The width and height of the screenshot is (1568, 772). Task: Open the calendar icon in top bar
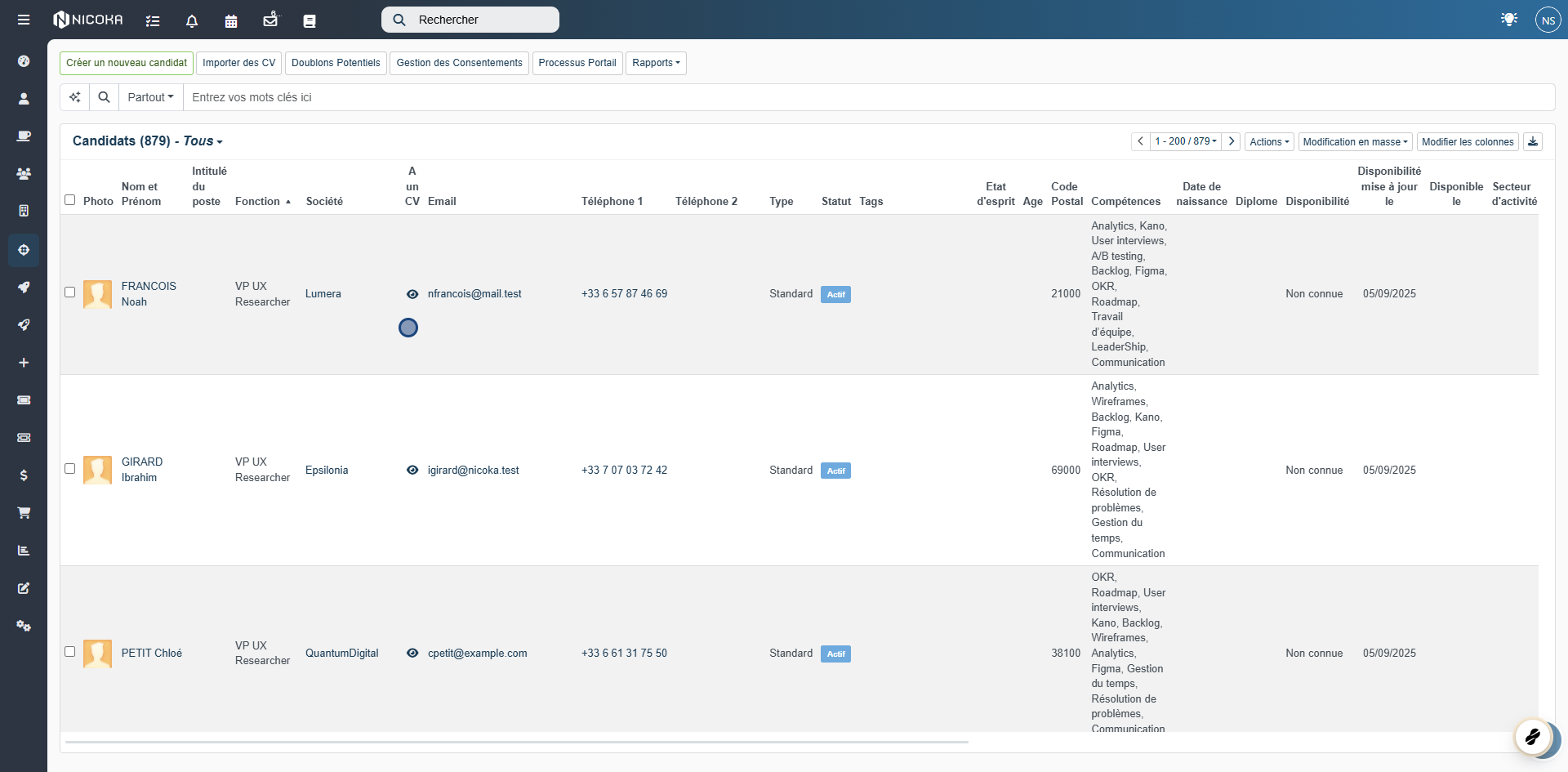click(x=231, y=21)
